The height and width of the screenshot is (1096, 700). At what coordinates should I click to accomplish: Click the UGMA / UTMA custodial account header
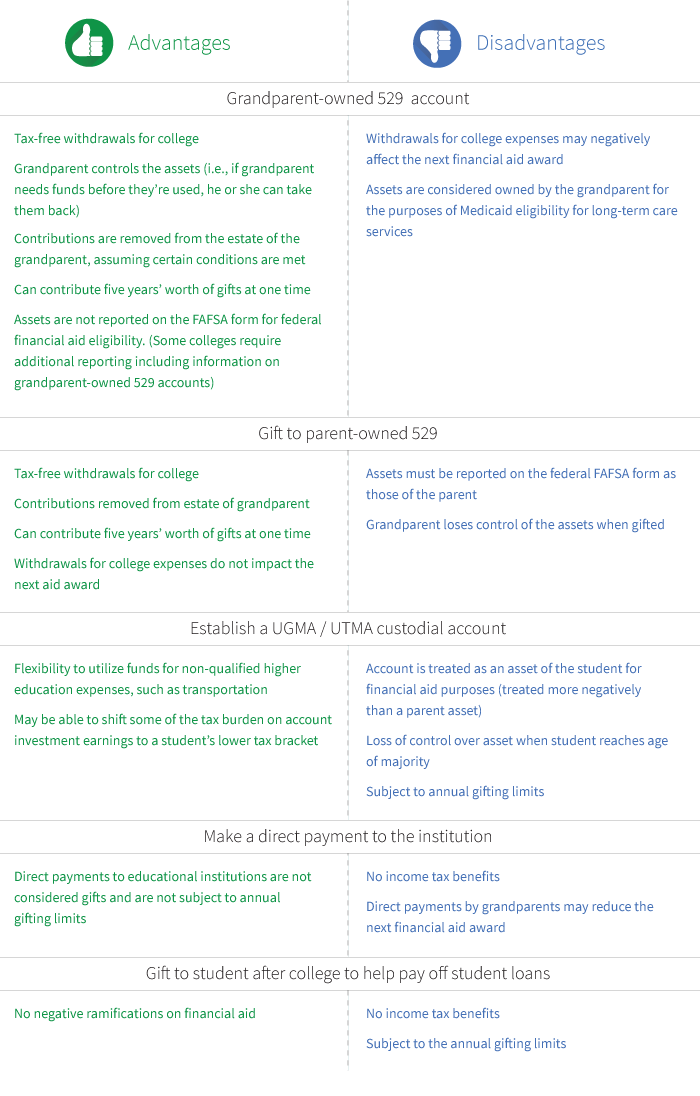[x=348, y=628]
